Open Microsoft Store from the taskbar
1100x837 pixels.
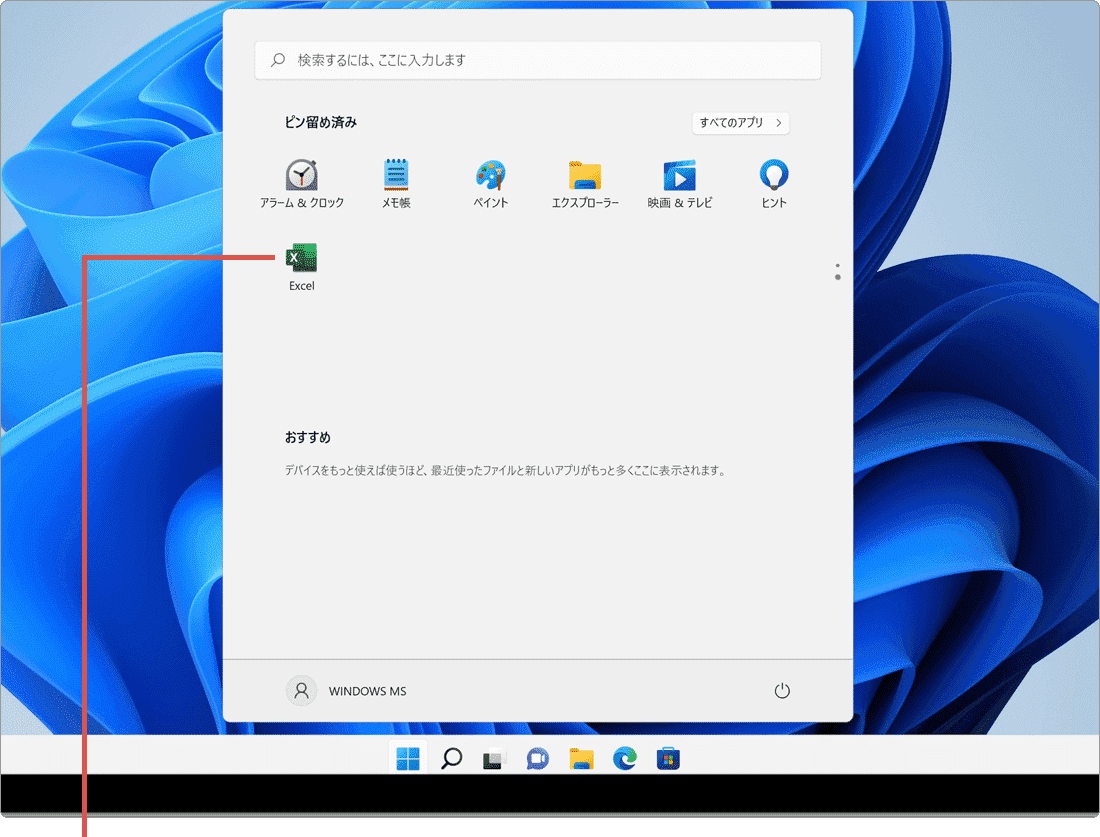tap(668, 758)
